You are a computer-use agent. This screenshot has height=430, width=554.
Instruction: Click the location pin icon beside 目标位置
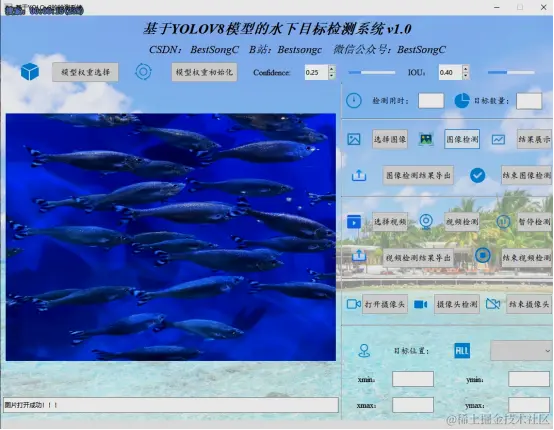coord(364,351)
